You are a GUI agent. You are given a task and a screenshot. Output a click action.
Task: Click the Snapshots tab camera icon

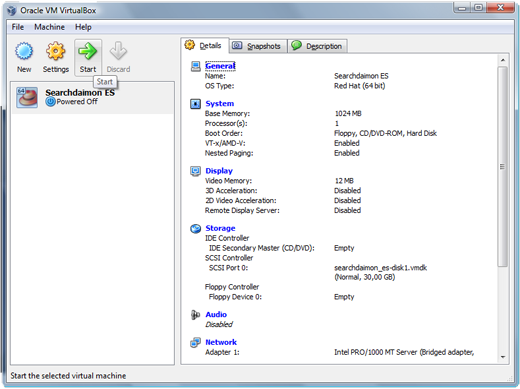[237, 46]
